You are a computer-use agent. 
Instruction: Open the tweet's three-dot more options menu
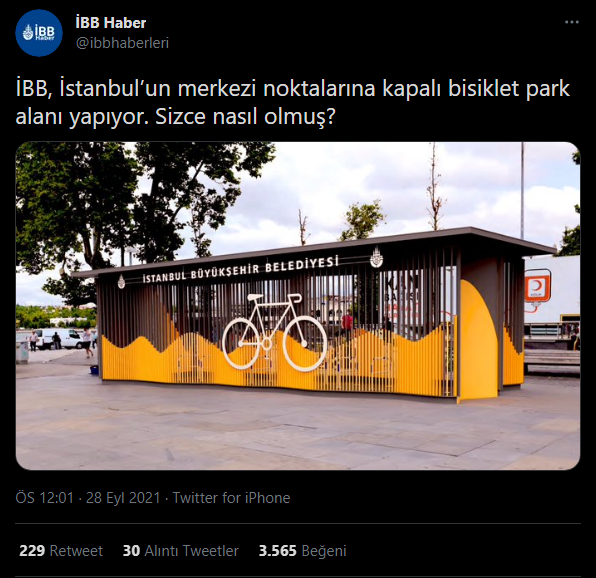(571, 22)
